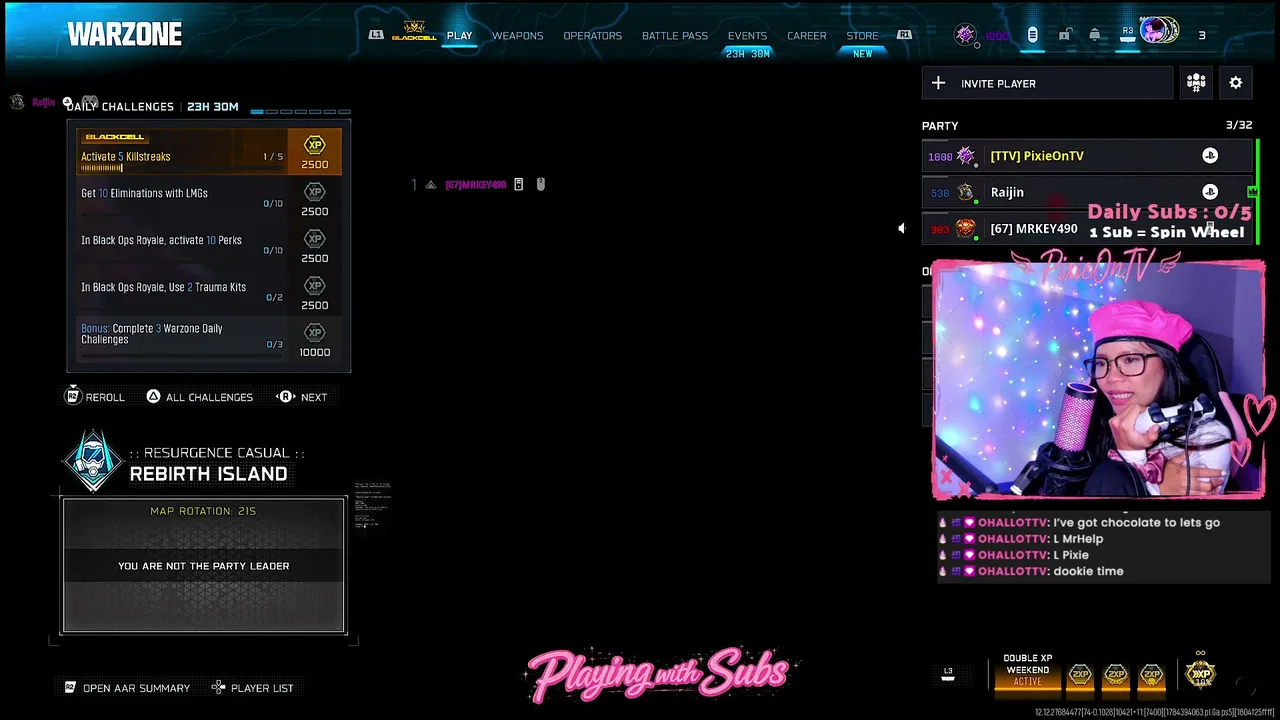Open the EVENTS tab
The width and height of the screenshot is (1280, 720).
coord(748,36)
